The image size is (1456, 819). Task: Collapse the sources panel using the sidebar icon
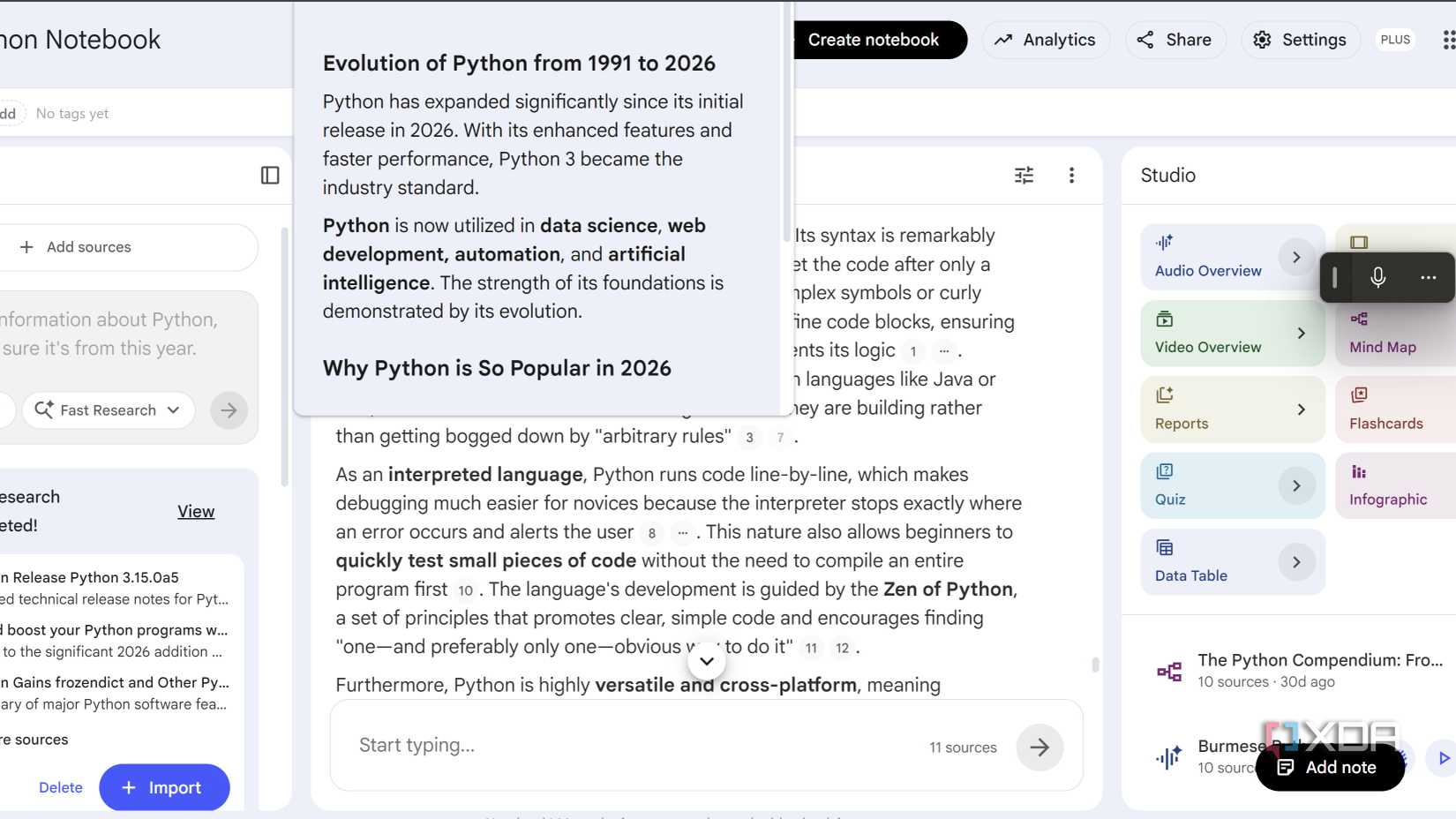click(270, 176)
